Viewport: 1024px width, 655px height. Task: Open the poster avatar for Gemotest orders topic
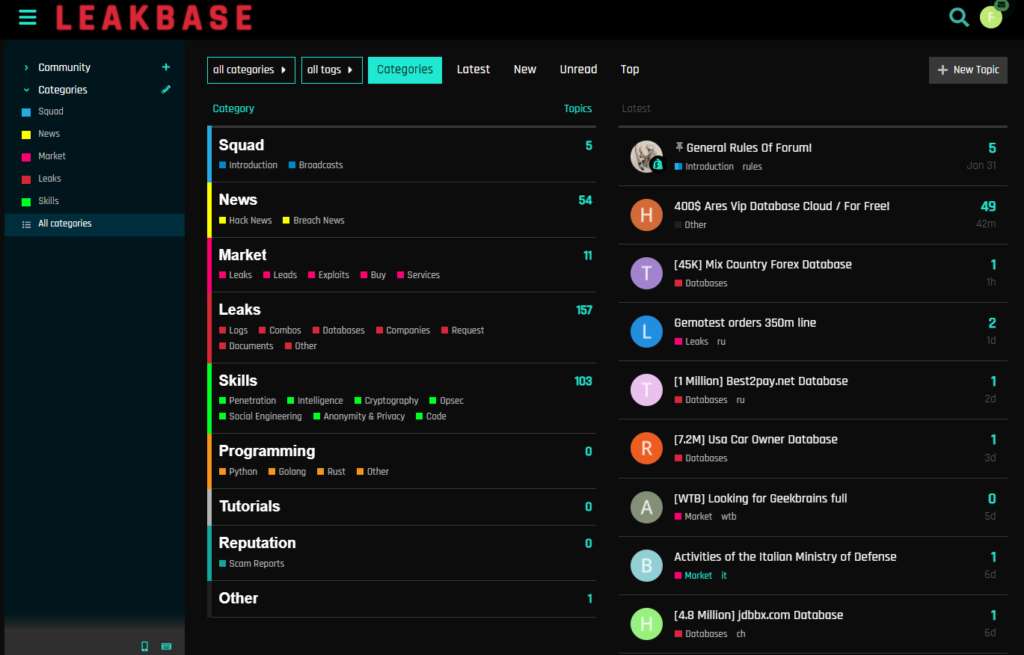(646, 332)
